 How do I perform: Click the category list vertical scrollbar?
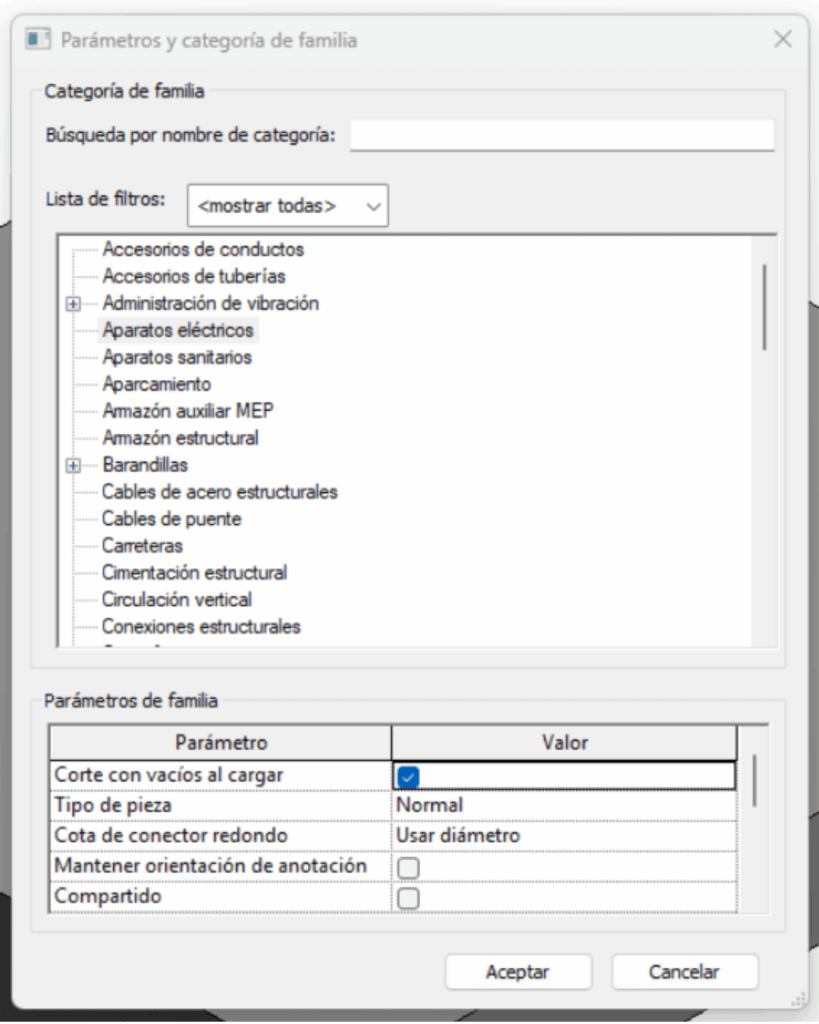(x=765, y=305)
